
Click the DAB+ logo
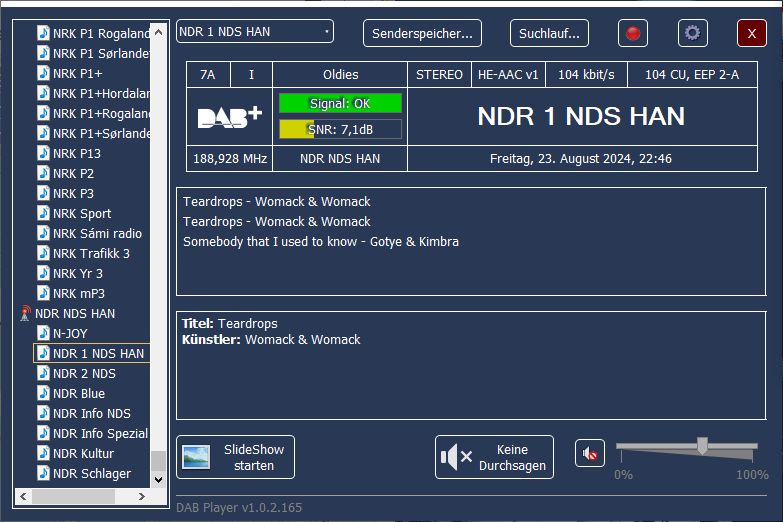[x=229, y=117]
